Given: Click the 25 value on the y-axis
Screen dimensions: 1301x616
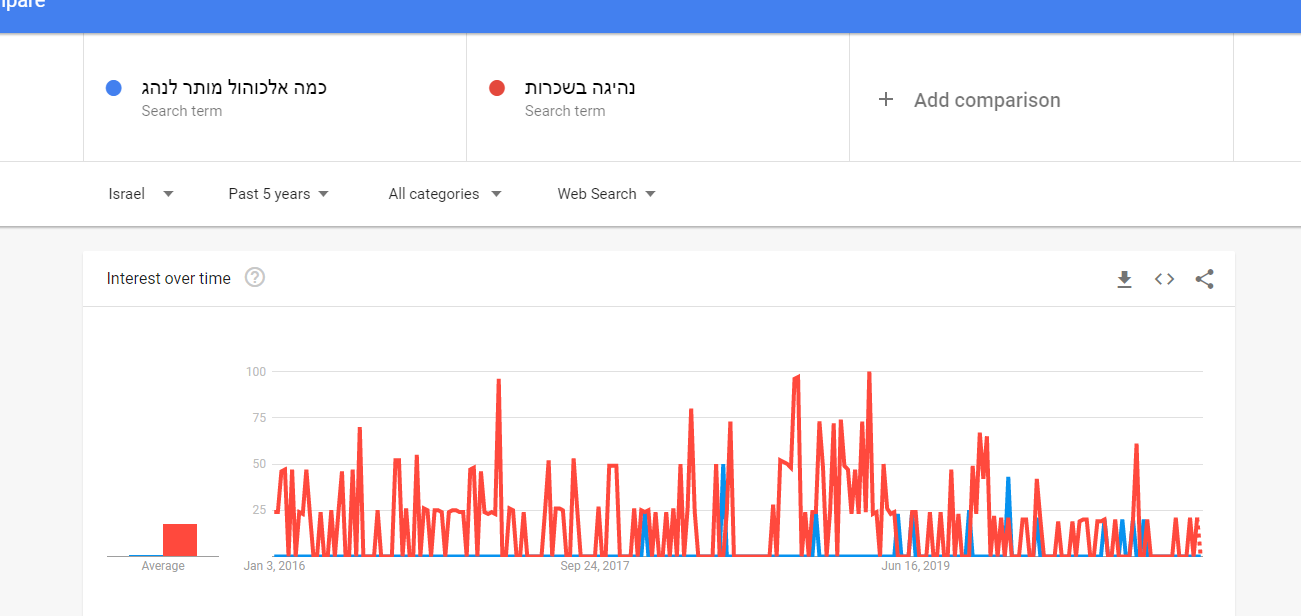Looking at the screenshot, I should tap(259, 510).
